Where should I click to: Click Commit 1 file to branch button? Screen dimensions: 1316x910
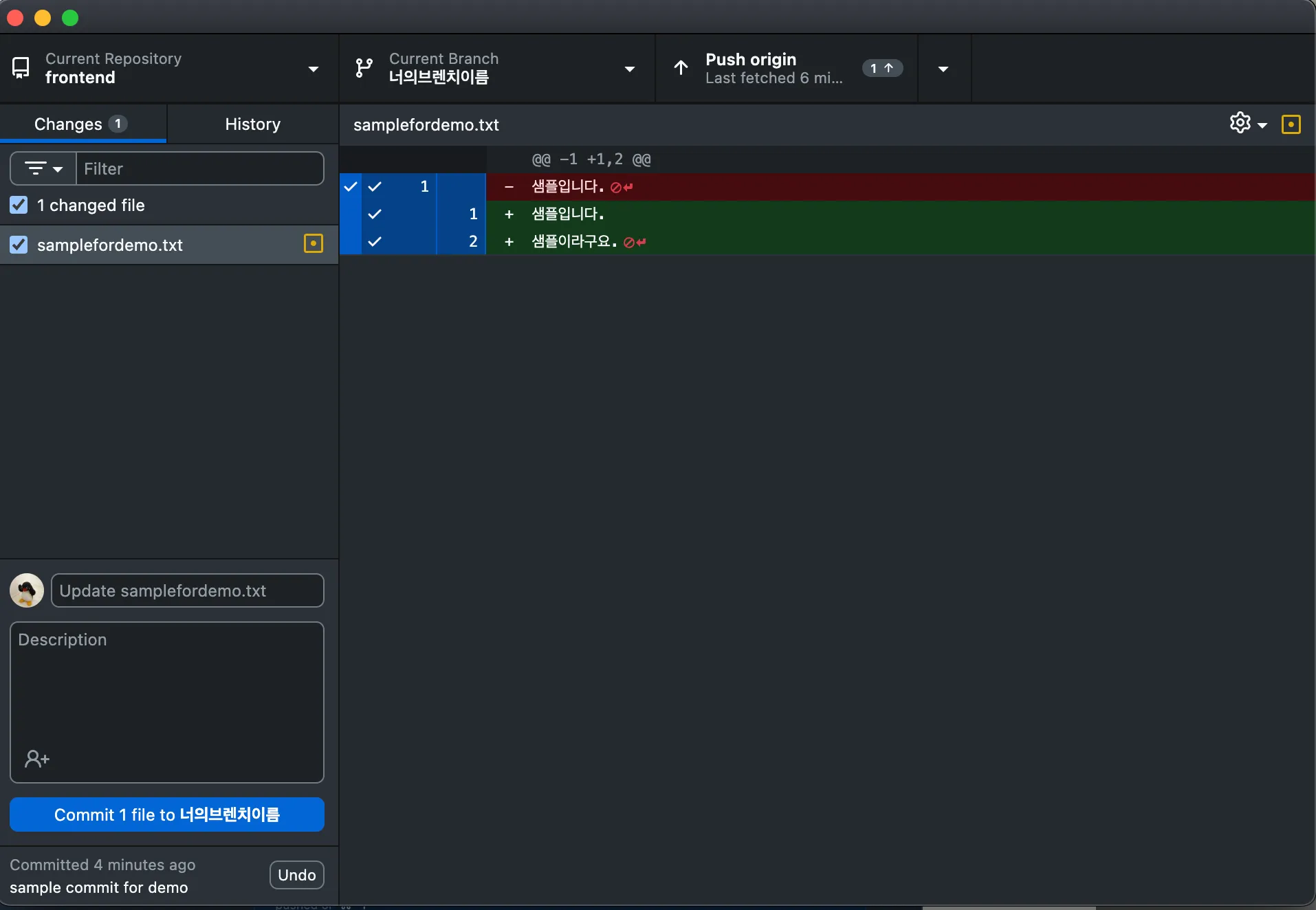(167, 814)
